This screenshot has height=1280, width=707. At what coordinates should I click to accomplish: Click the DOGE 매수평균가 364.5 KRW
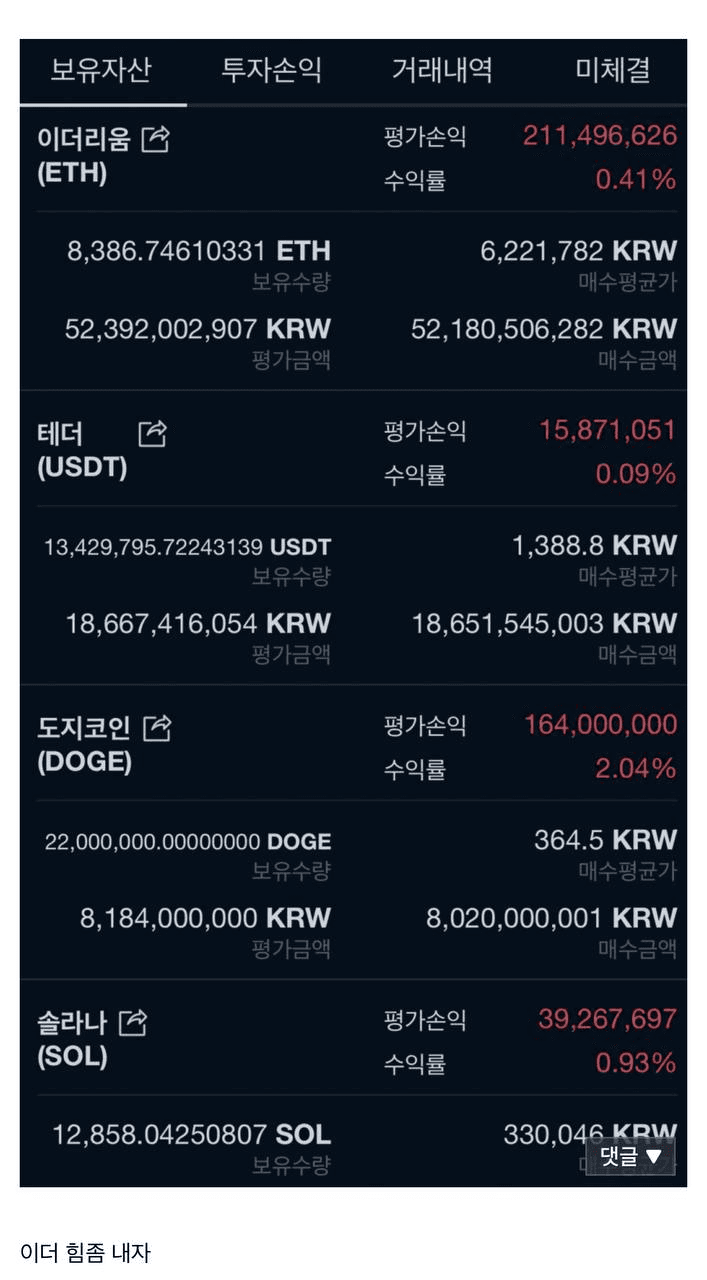click(x=605, y=840)
